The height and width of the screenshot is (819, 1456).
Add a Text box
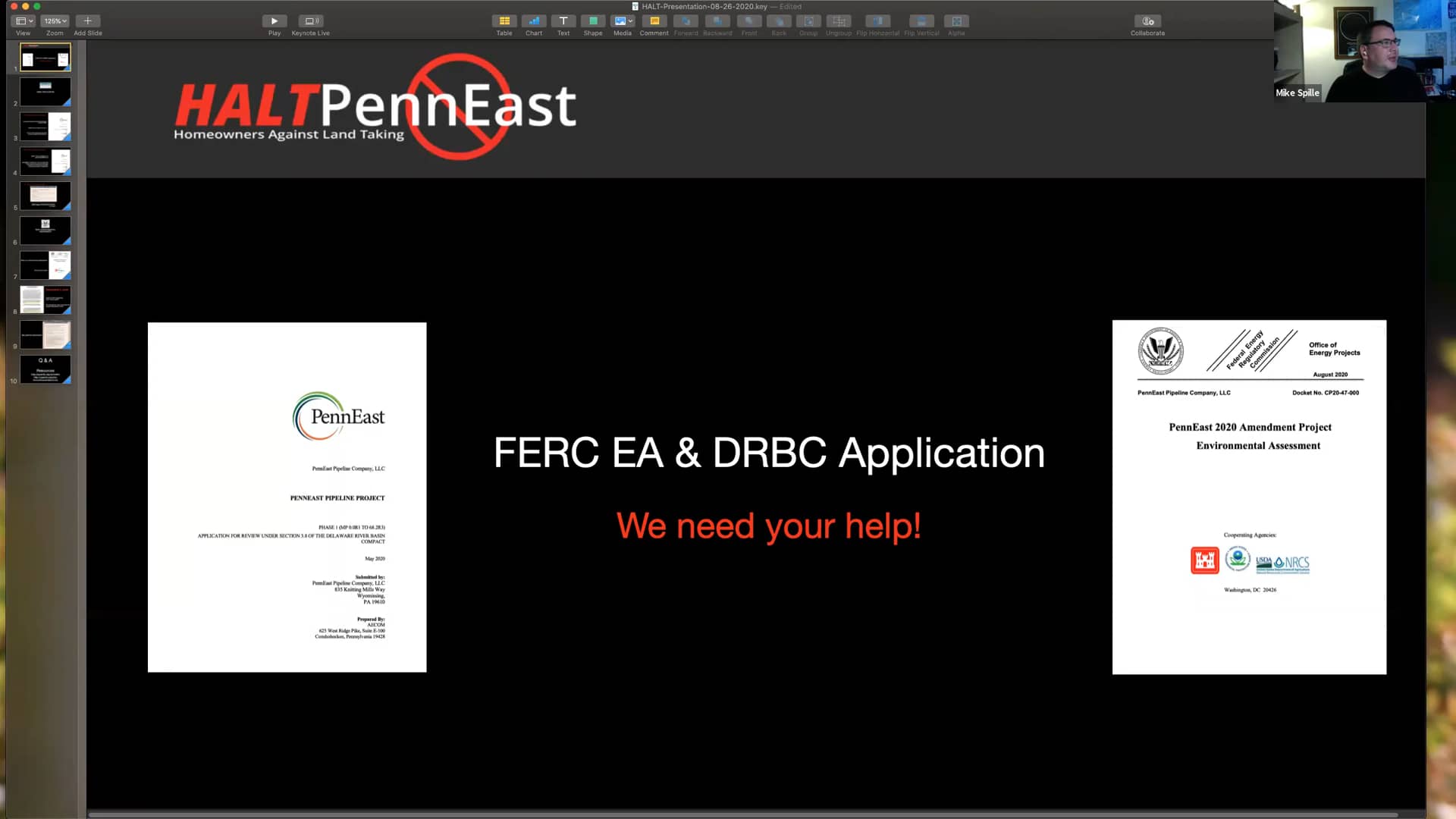pyautogui.click(x=563, y=21)
